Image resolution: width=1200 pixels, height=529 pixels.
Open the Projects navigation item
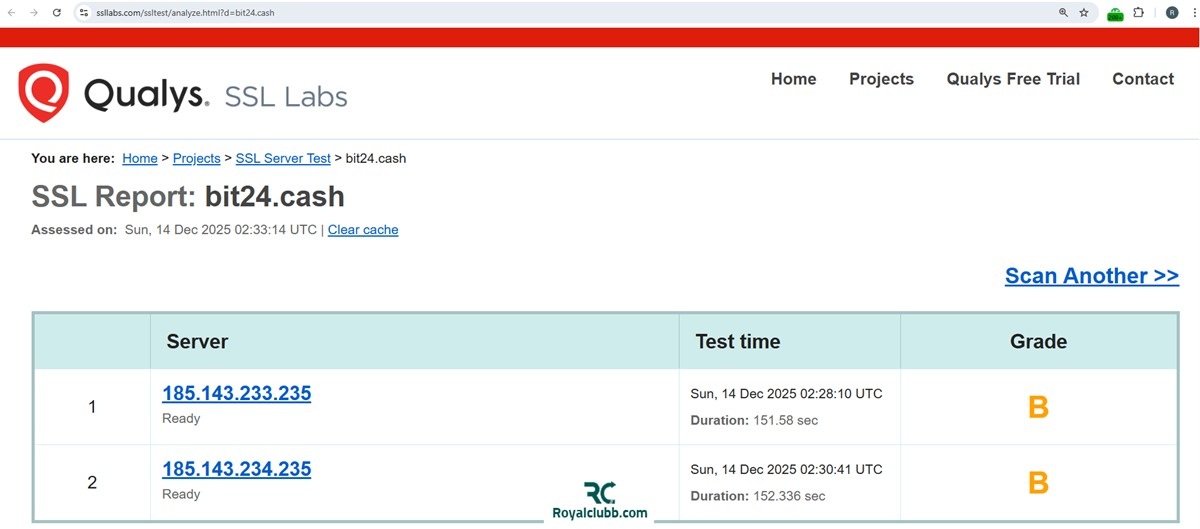point(881,79)
